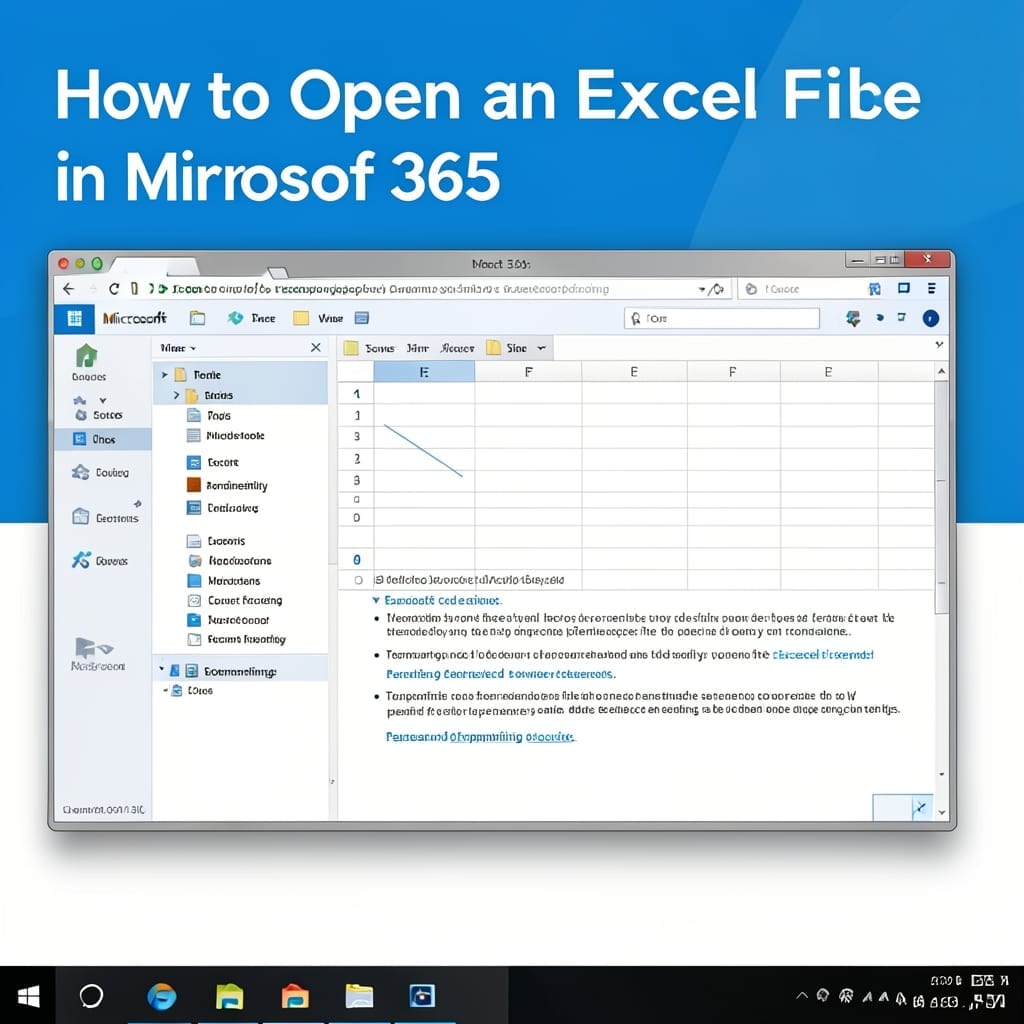Collapse the lower tree section triangle
The image size is (1024, 1024).
tap(161, 669)
